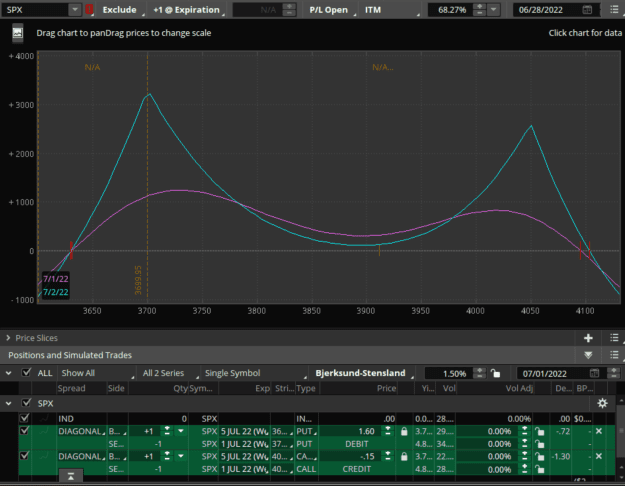Open the calendar picker for 07/01/2022 date
The height and width of the screenshot is (486, 625).
click(x=594, y=373)
